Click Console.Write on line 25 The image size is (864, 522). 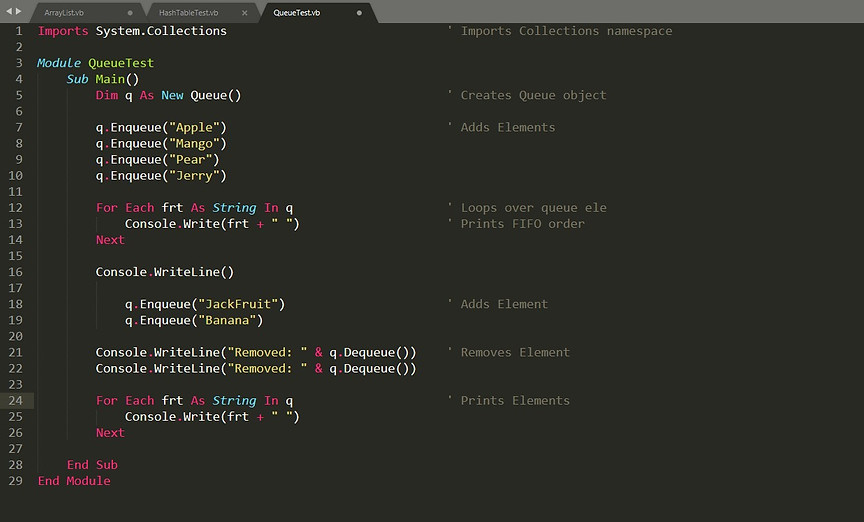pyautogui.click(x=172, y=417)
